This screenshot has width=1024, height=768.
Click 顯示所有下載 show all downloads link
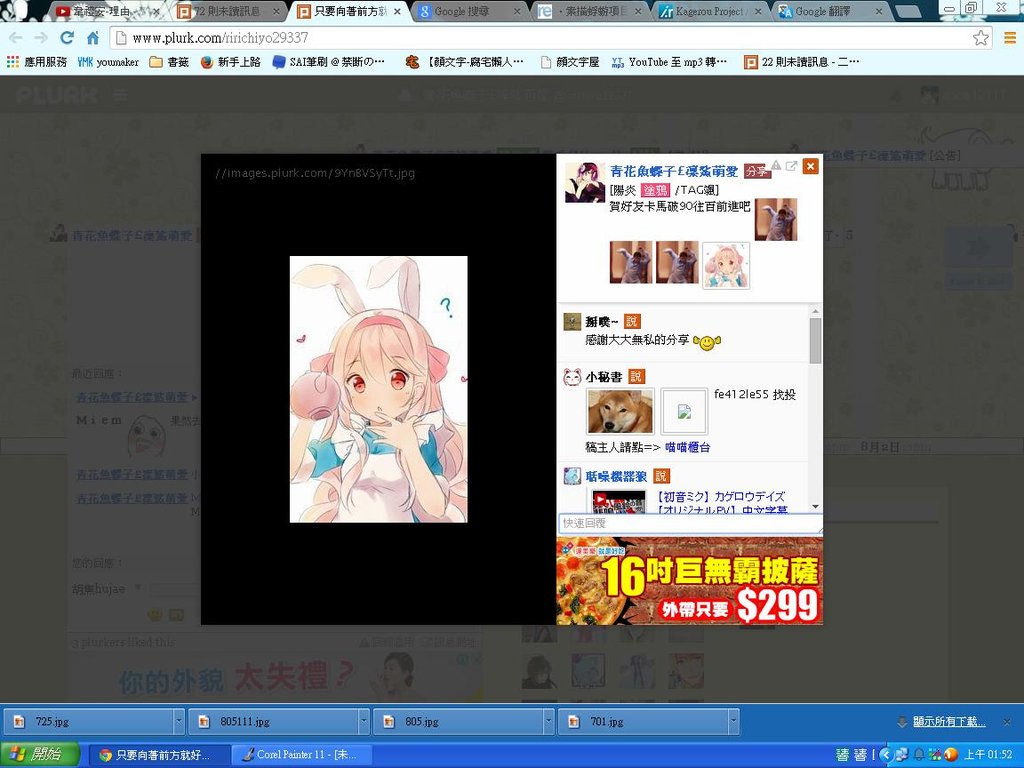[x=949, y=722]
